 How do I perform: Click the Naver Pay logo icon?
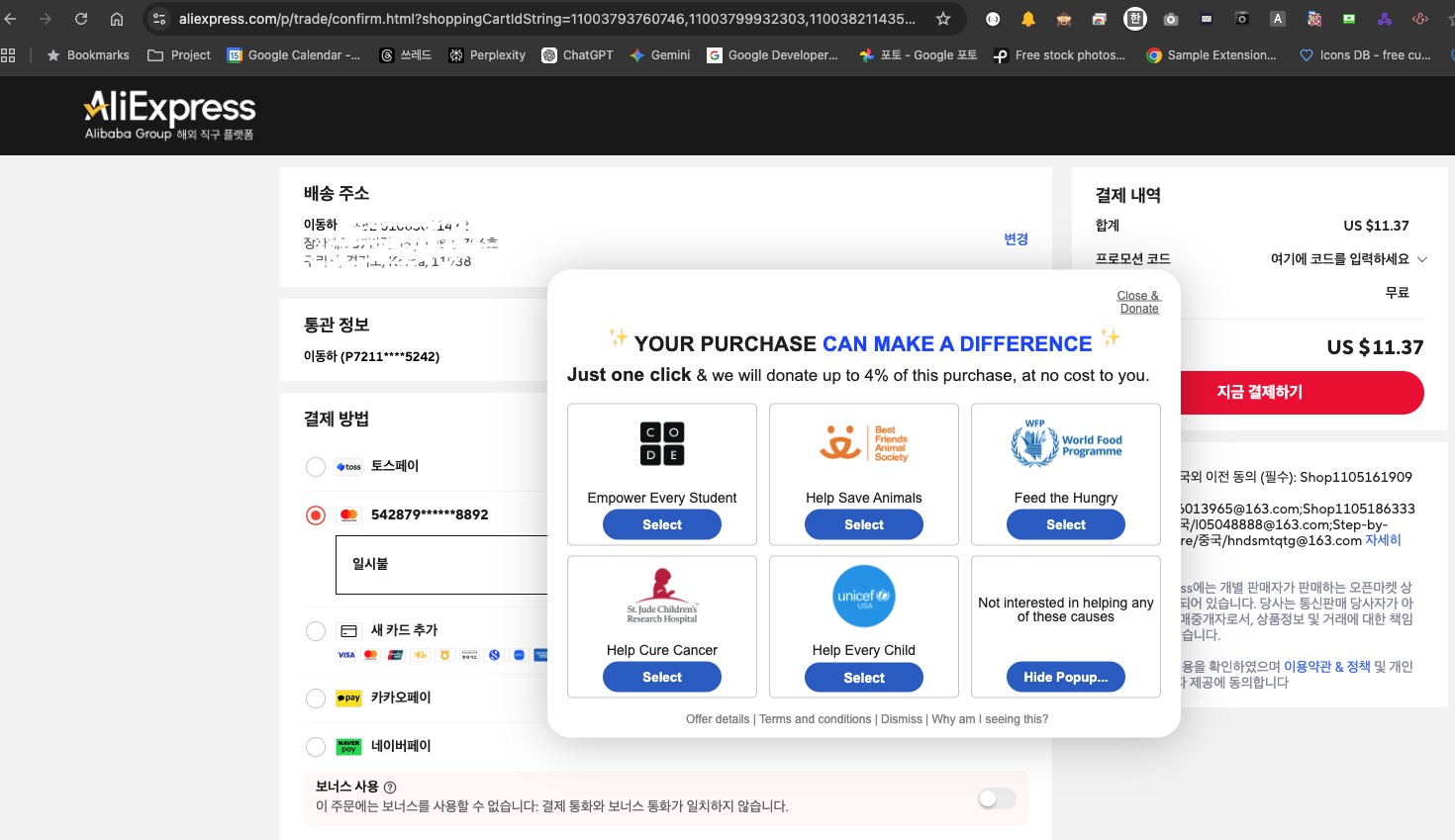(348, 746)
